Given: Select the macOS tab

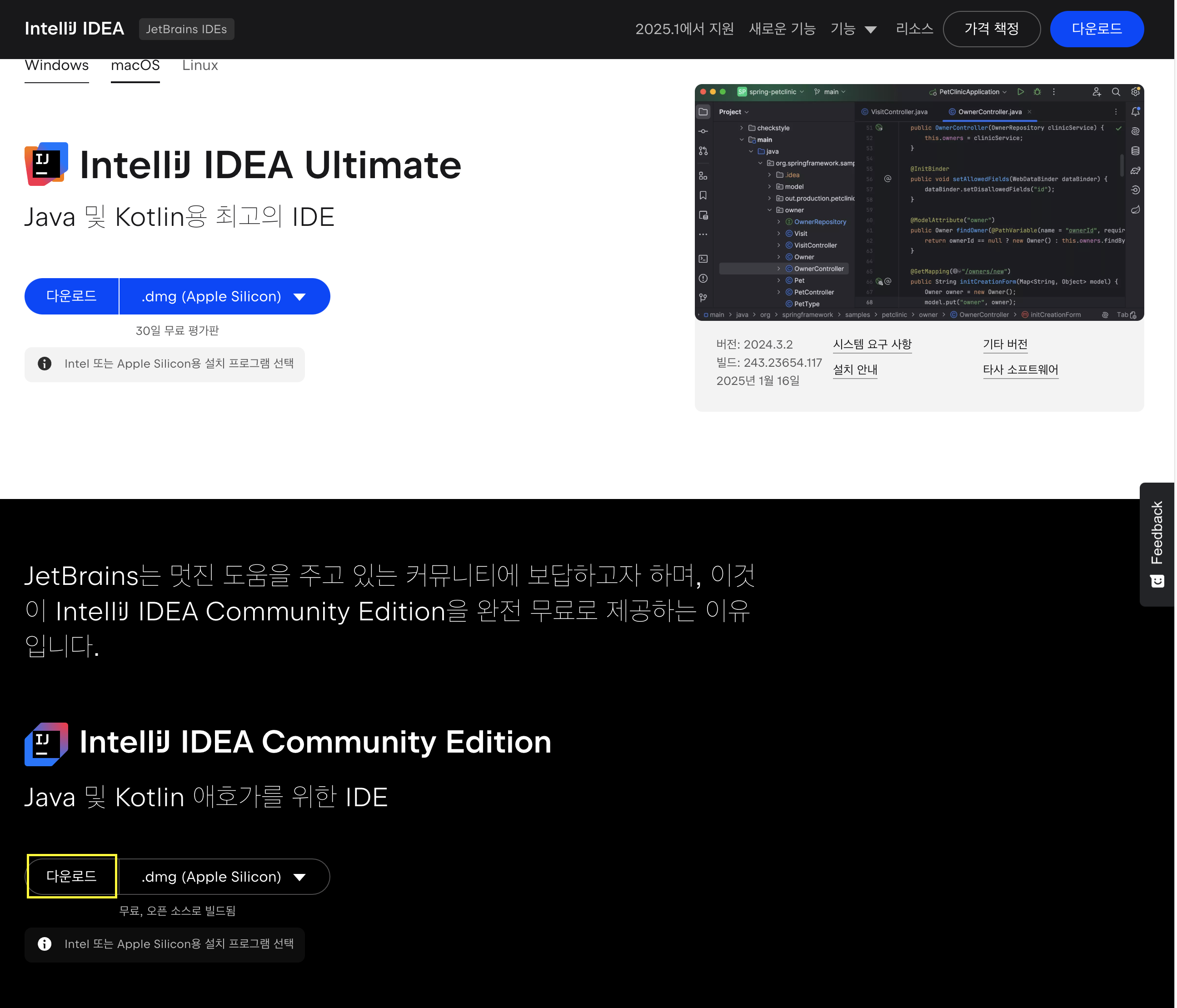Looking at the screenshot, I should coord(135,66).
